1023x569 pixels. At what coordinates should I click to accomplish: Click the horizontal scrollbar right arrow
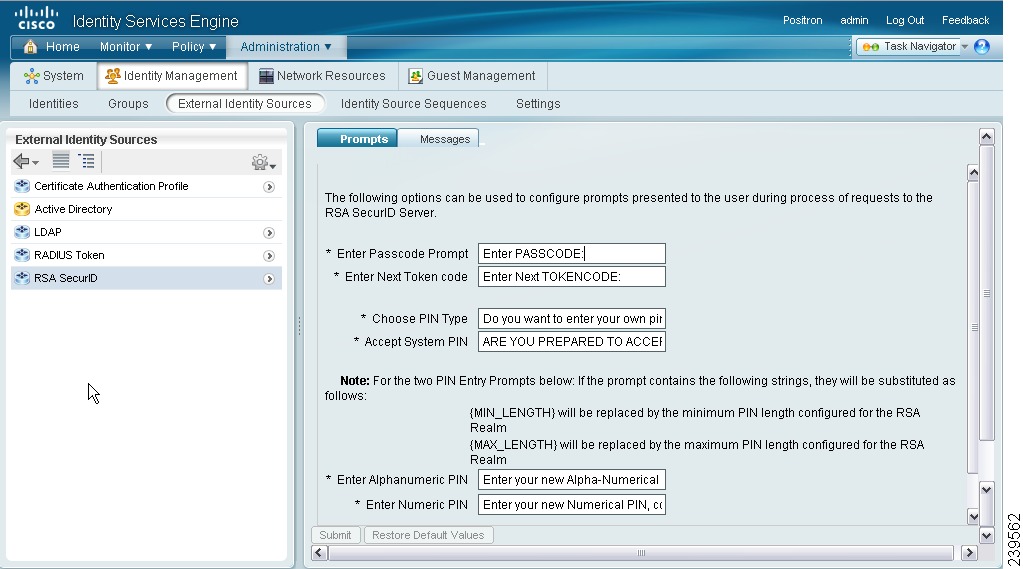[x=969, y=553]
